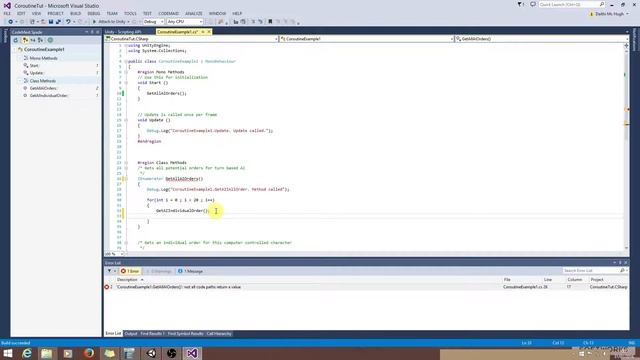Select Class Methods region in Spade tree

(42, 81)
